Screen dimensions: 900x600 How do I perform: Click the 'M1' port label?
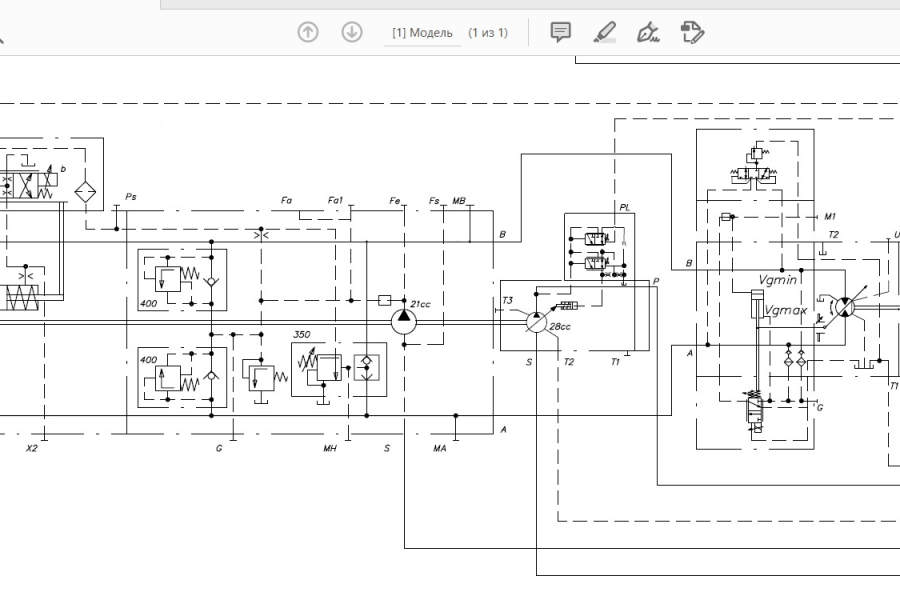(830, 216)
